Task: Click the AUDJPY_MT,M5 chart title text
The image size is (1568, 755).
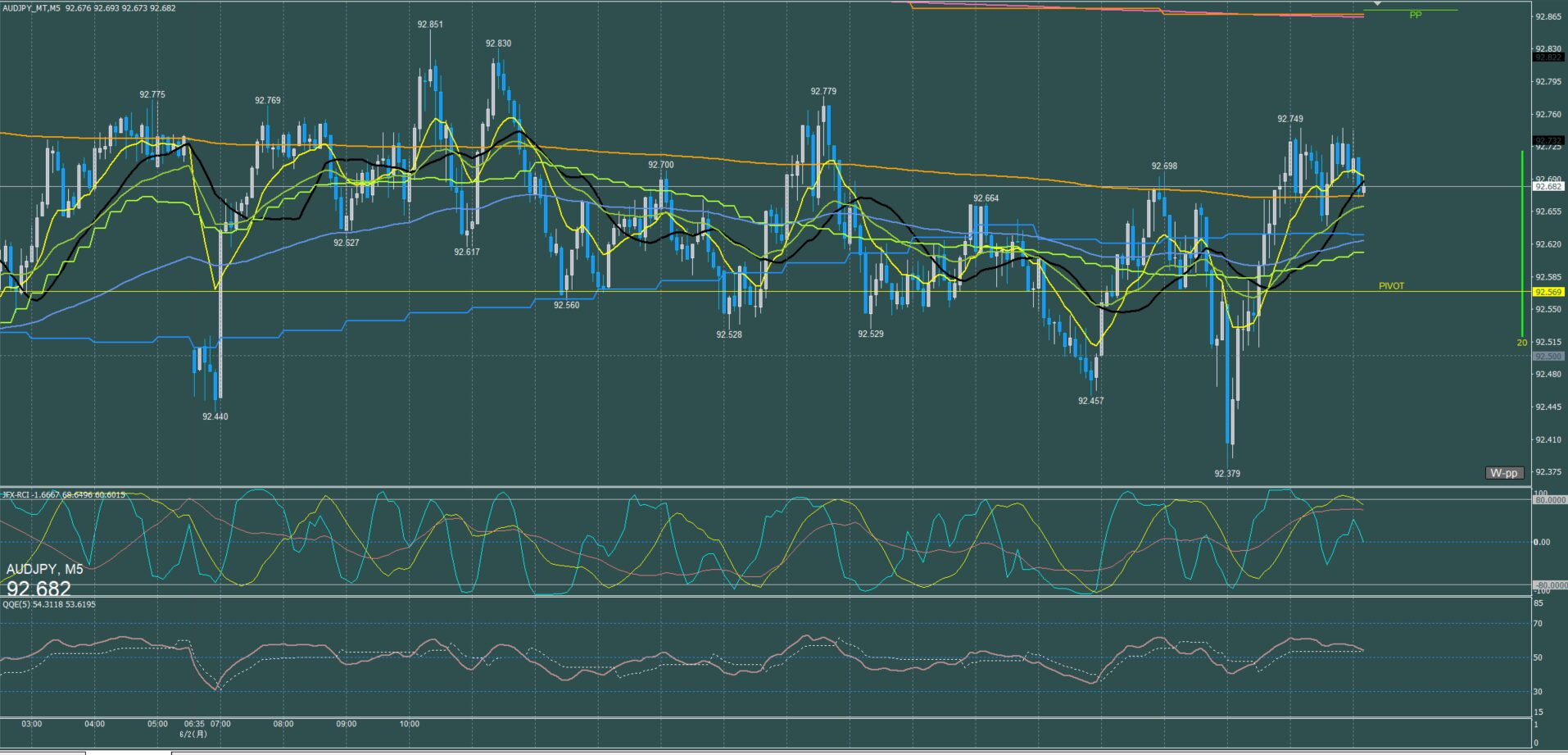Action: [x=31, y=8]
